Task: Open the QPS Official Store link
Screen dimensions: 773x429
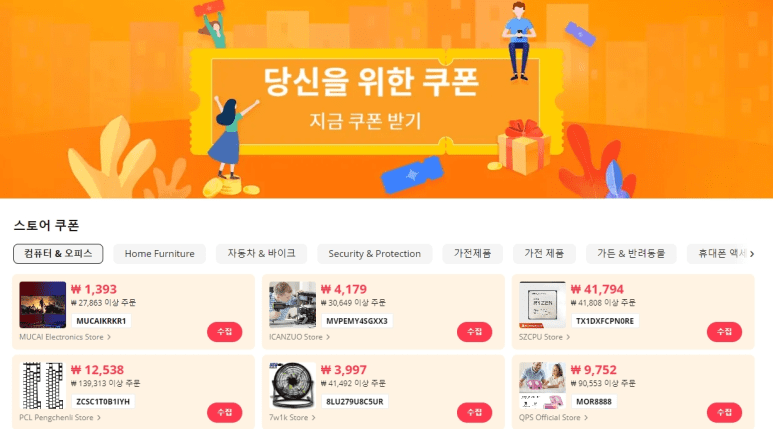Action: [x=553, y=417]
